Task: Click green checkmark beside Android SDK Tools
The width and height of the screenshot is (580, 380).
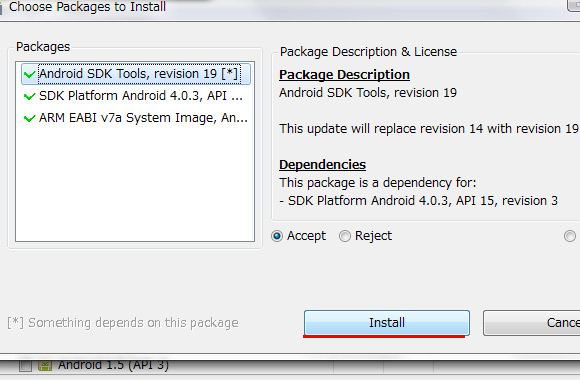Action: point(29,74)
